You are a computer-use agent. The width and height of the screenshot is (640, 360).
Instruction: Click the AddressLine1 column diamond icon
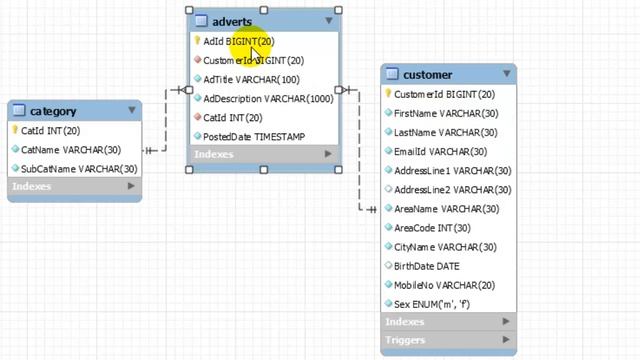coord(389,170)
